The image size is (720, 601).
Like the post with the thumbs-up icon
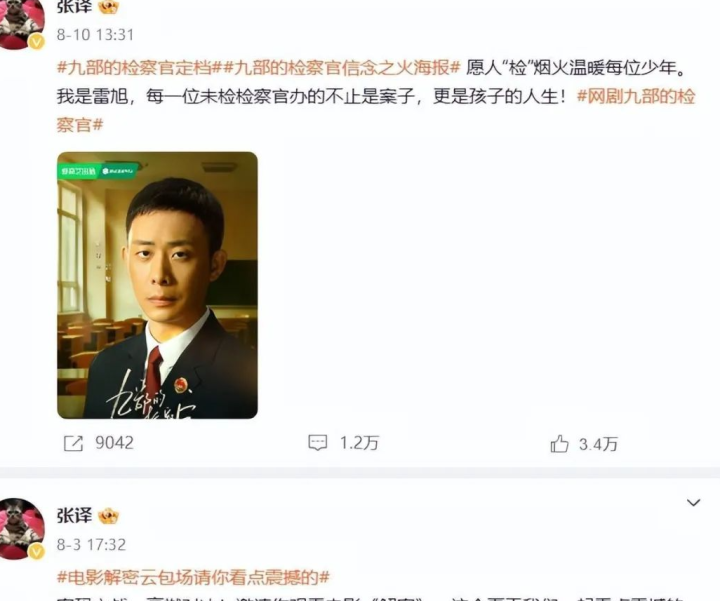coord(559,444)
